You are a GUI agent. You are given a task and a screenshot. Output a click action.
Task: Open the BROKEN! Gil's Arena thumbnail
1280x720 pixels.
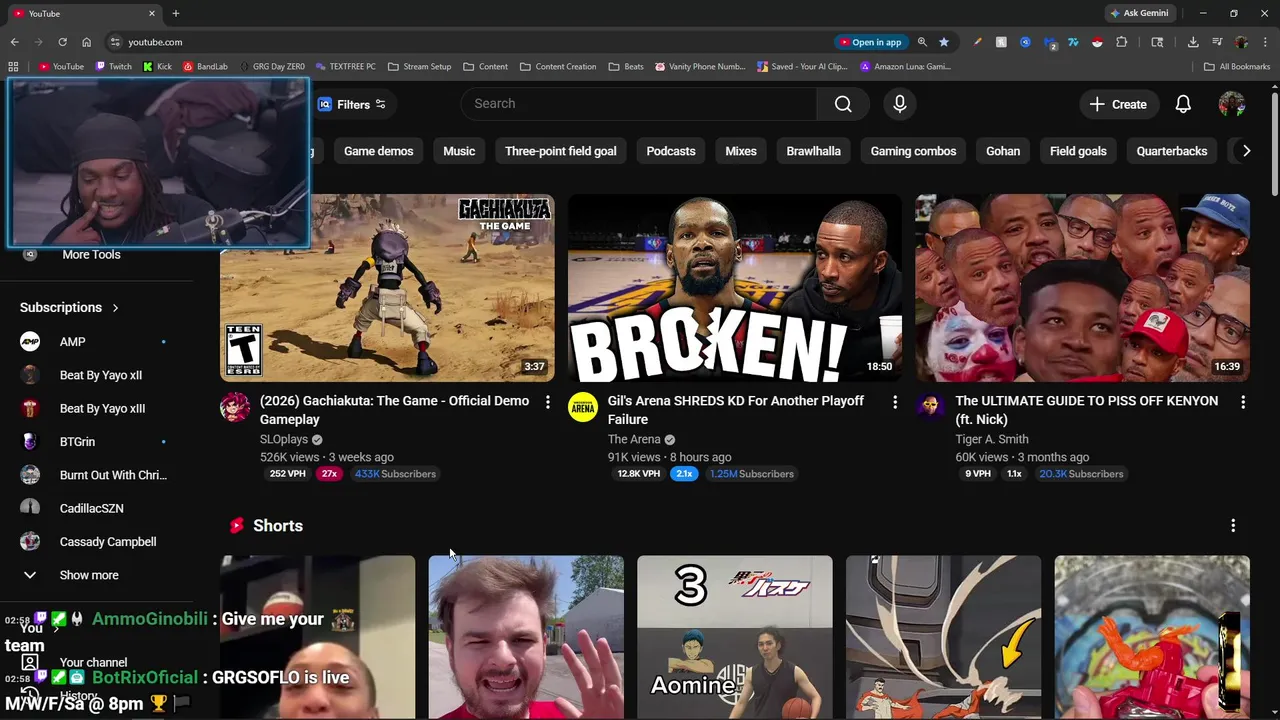tap(735, 288)
